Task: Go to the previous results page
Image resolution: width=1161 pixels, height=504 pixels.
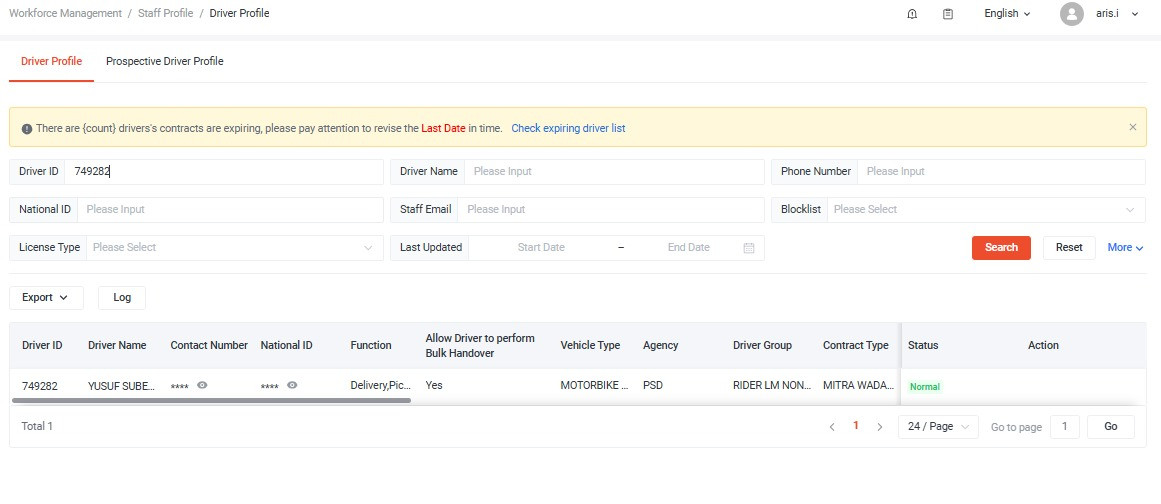Action: 832,427
